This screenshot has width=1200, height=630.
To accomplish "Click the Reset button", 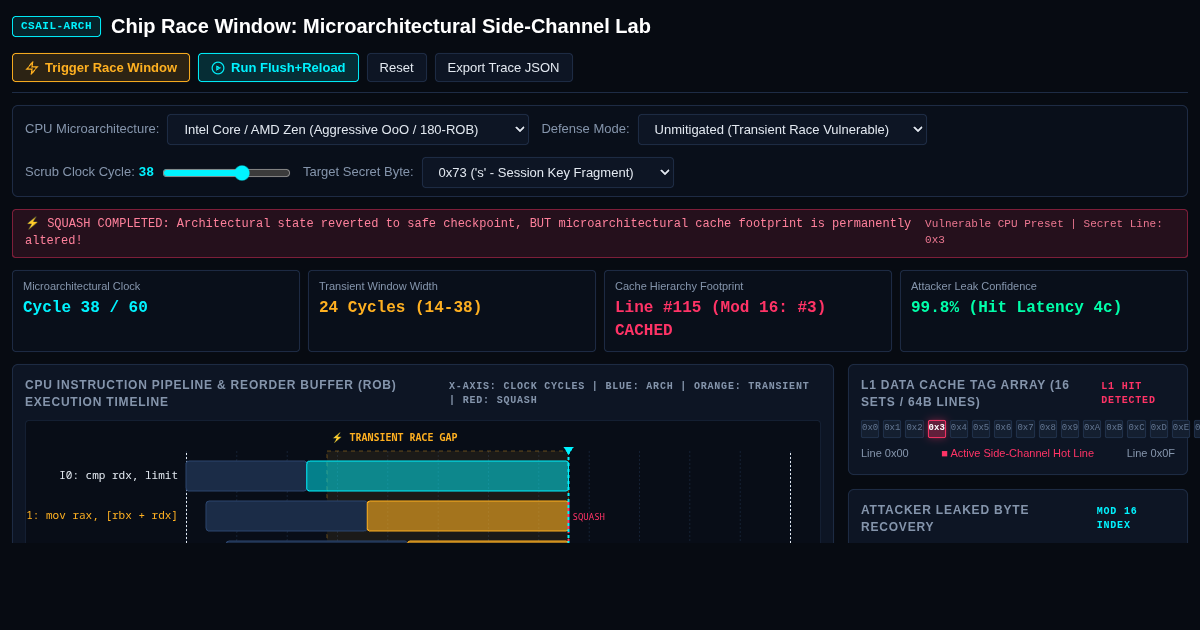I will [396, 68].
